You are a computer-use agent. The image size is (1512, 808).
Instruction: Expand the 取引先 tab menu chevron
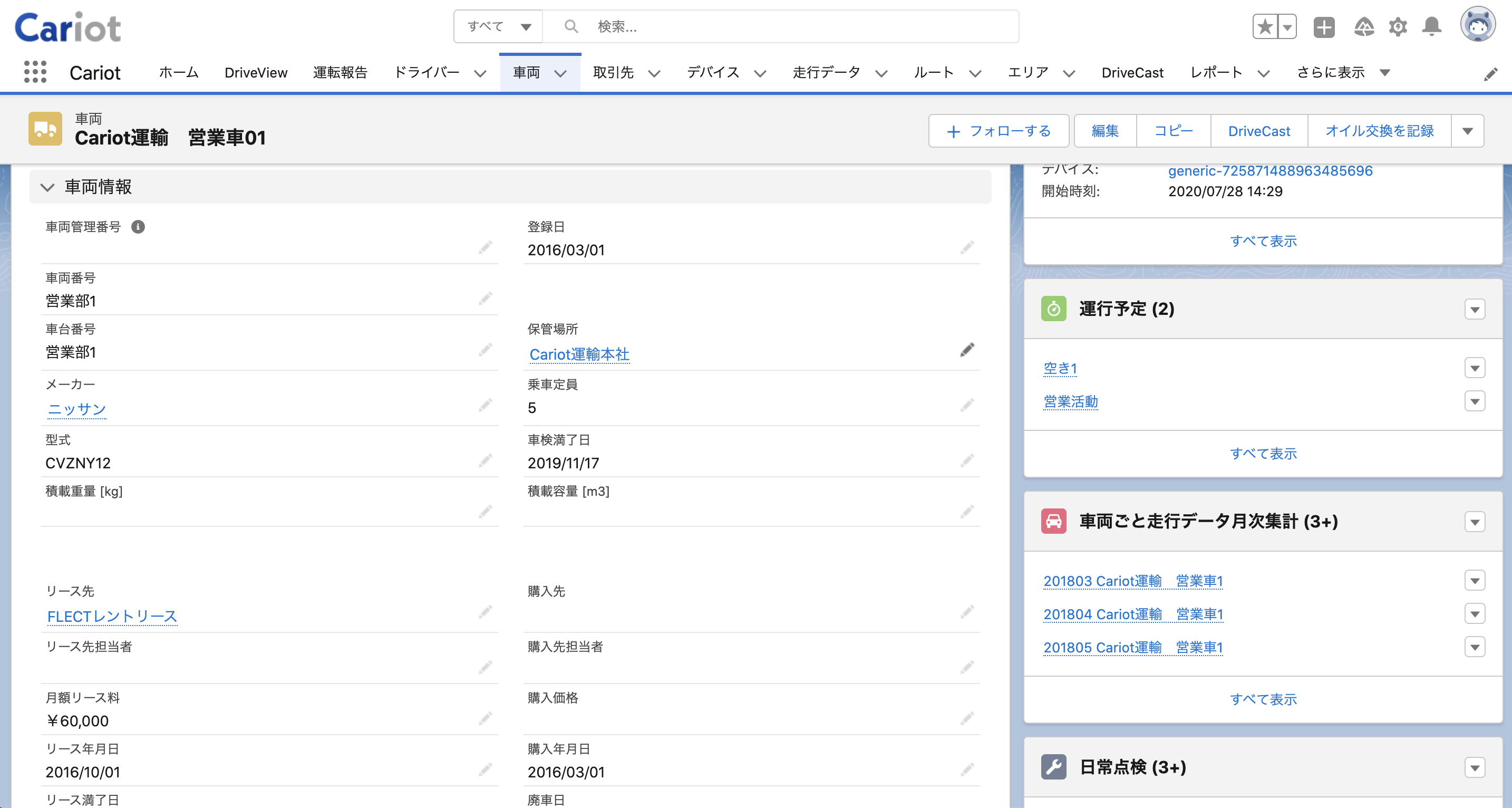tap(654, 73)
